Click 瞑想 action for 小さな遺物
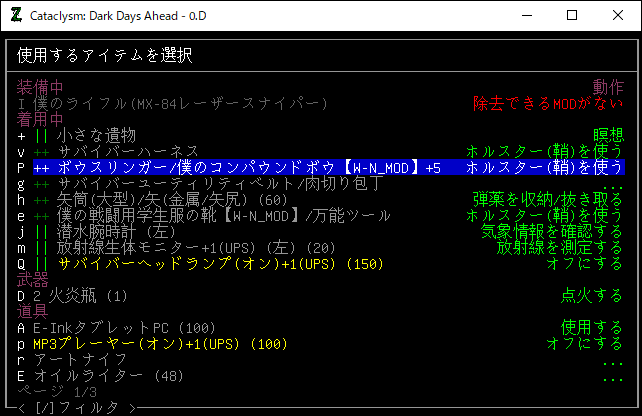This screenshot has height=416, width=642. click(608, 135)
